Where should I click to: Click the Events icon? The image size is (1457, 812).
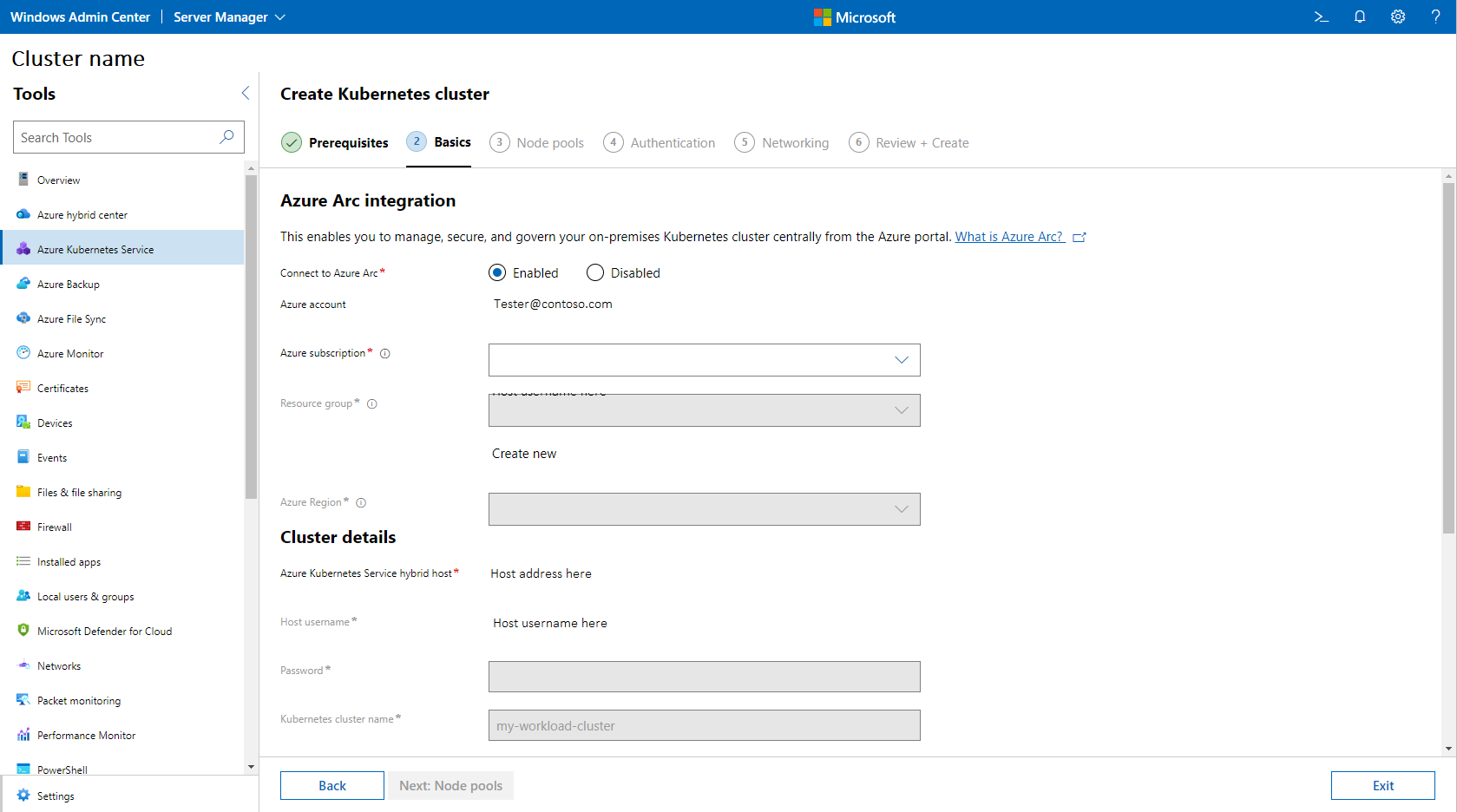[23, 457]
